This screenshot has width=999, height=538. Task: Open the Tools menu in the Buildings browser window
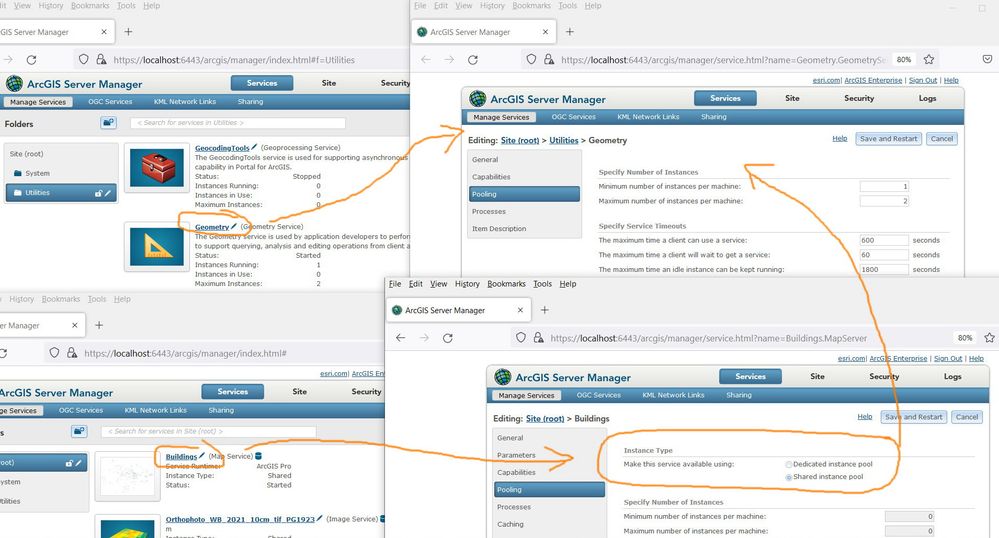pos(542,284)
